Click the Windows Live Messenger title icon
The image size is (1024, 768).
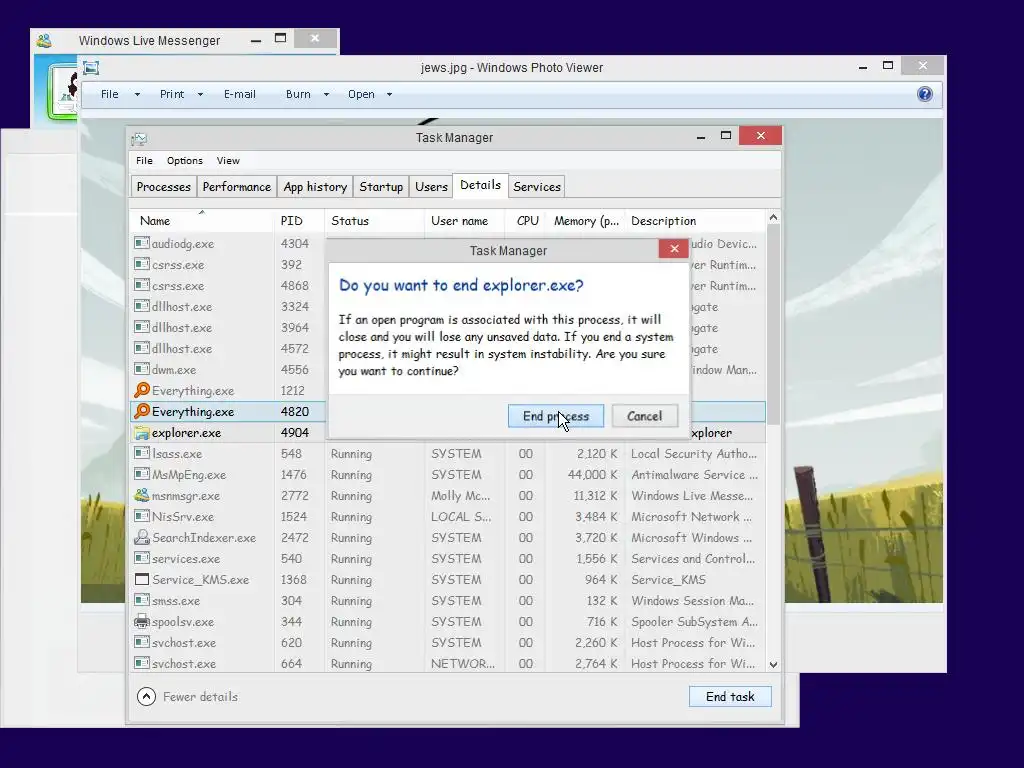44,40
